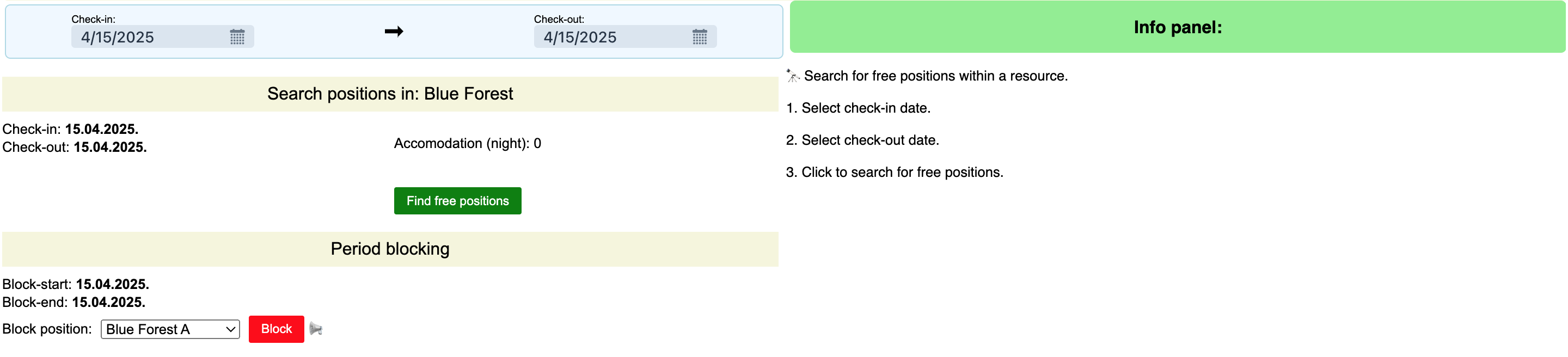Click the bold Check-out date summary text

coord(110,147)
